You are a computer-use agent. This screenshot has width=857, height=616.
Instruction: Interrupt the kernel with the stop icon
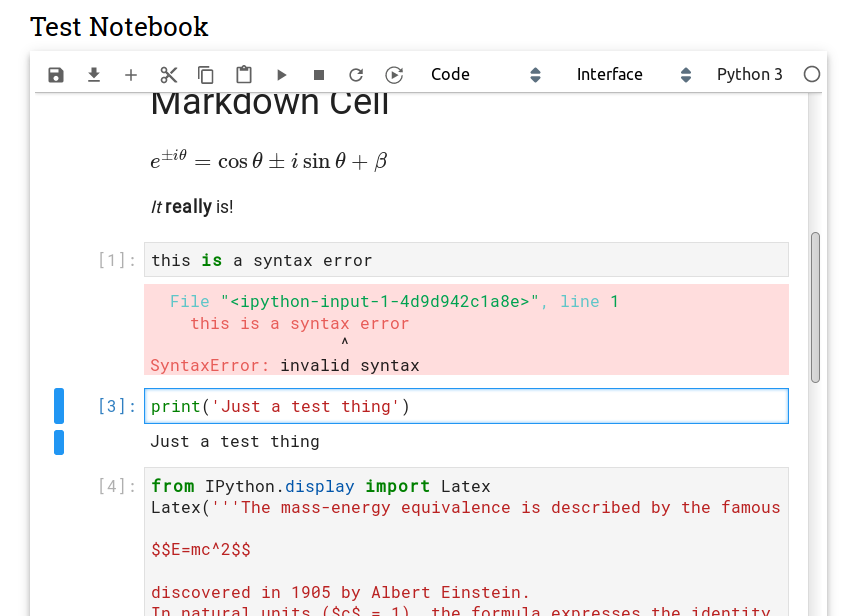point(319,75)
